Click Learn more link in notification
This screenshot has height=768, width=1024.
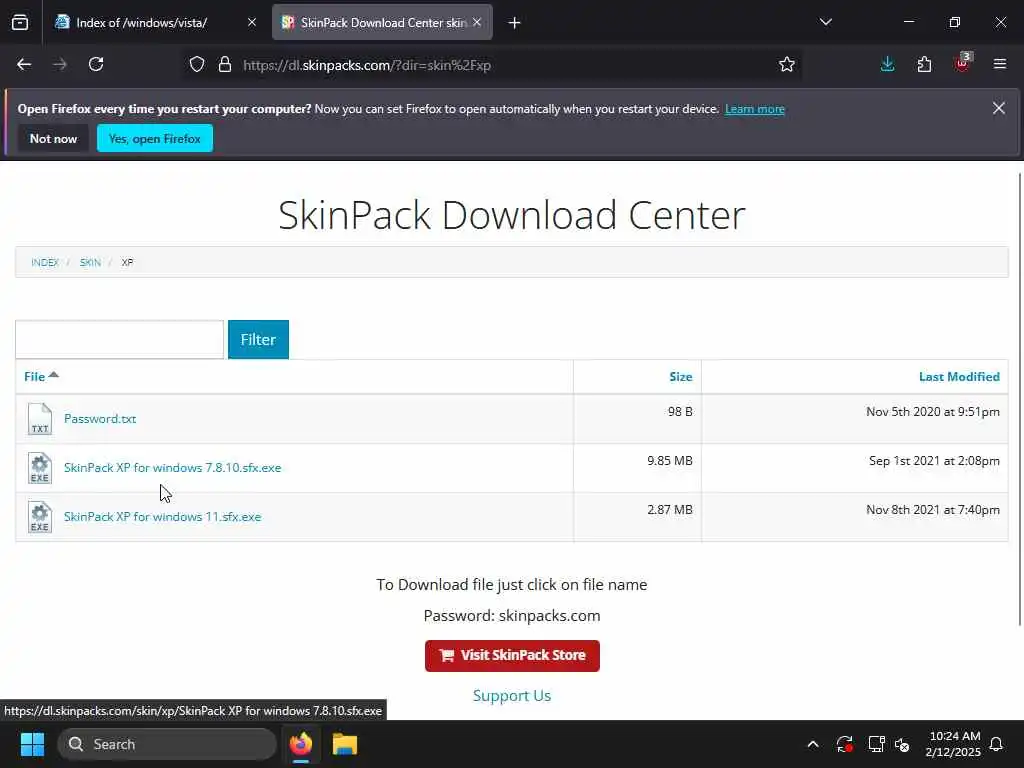point(755,109)
